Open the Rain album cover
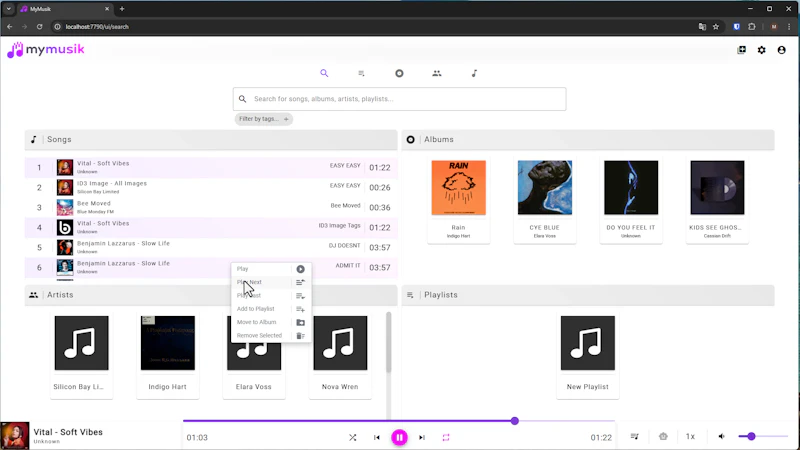800x450 pixels. [x=458, y=188]
